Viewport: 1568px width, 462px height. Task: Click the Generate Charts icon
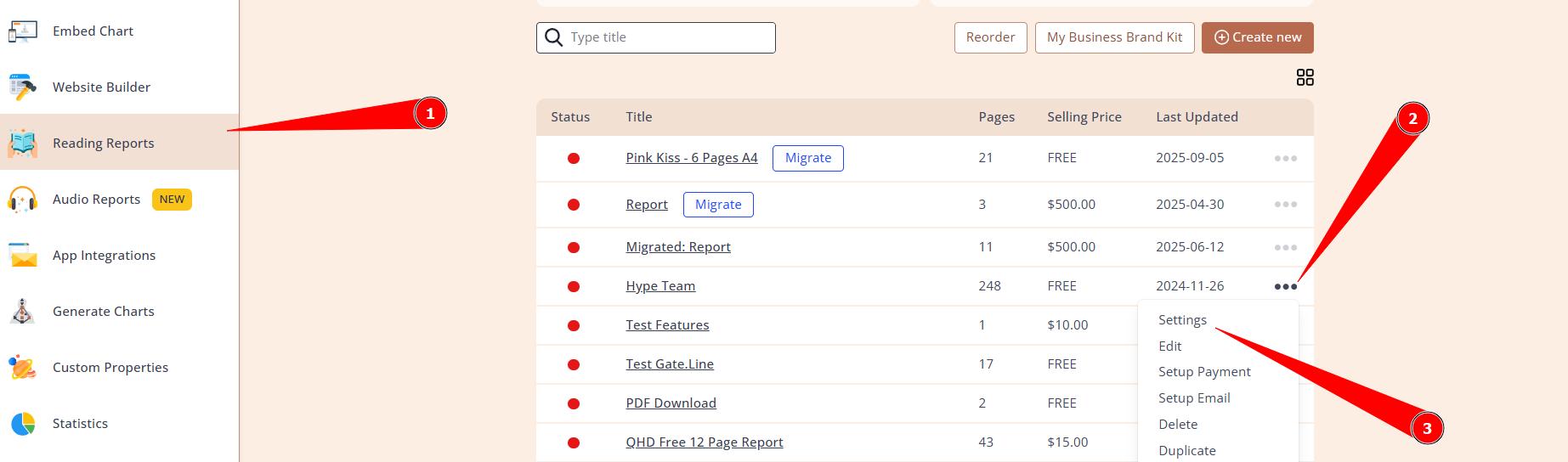(x=23, y=312)
